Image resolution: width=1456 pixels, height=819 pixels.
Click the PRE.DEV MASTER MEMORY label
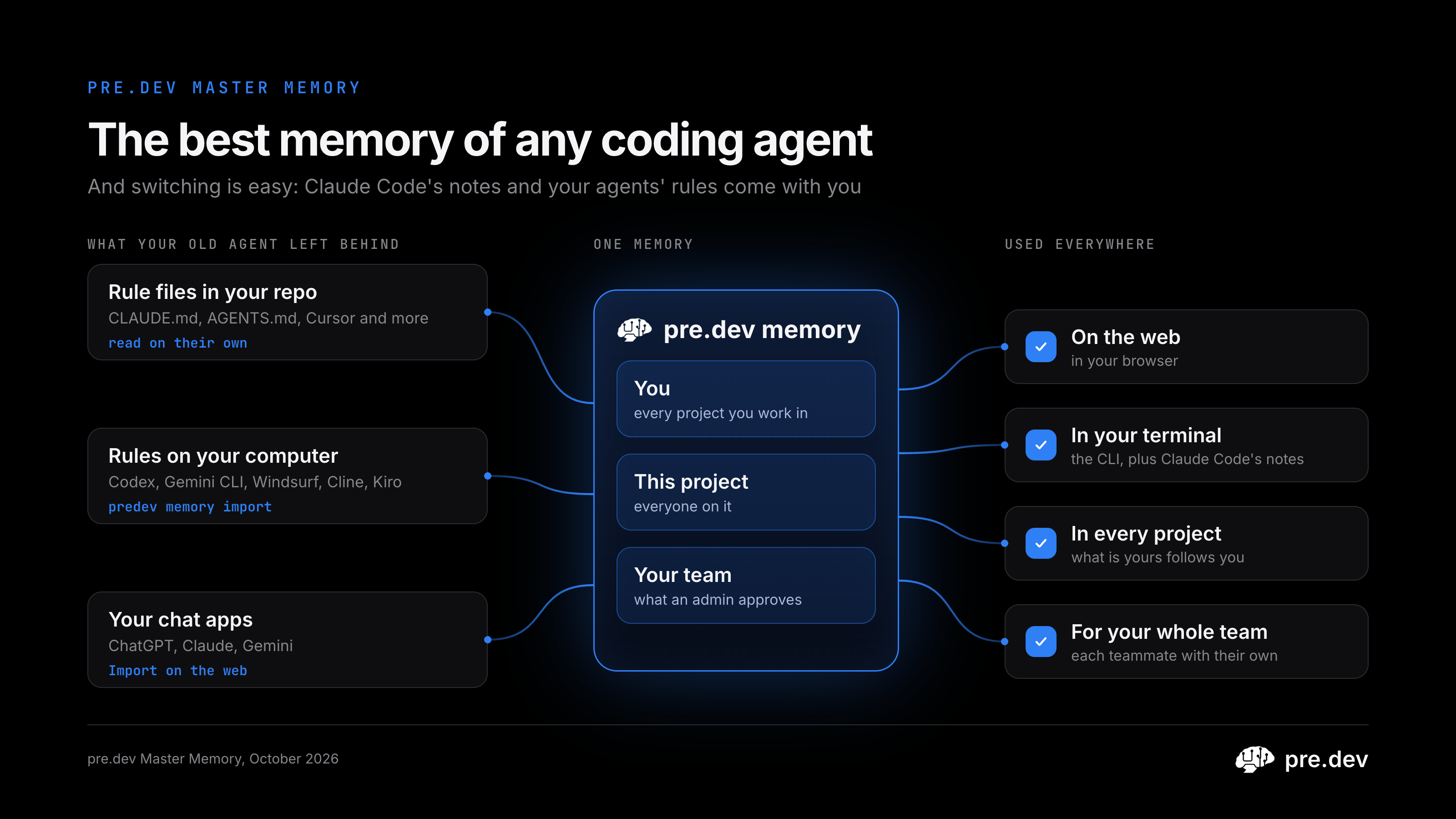tap(224, 88)
